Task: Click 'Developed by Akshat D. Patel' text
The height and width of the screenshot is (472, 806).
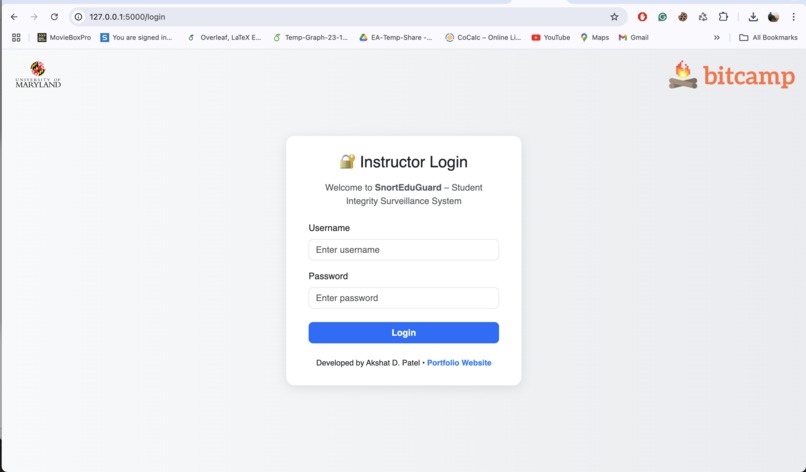Action: [x=368, y=363]
